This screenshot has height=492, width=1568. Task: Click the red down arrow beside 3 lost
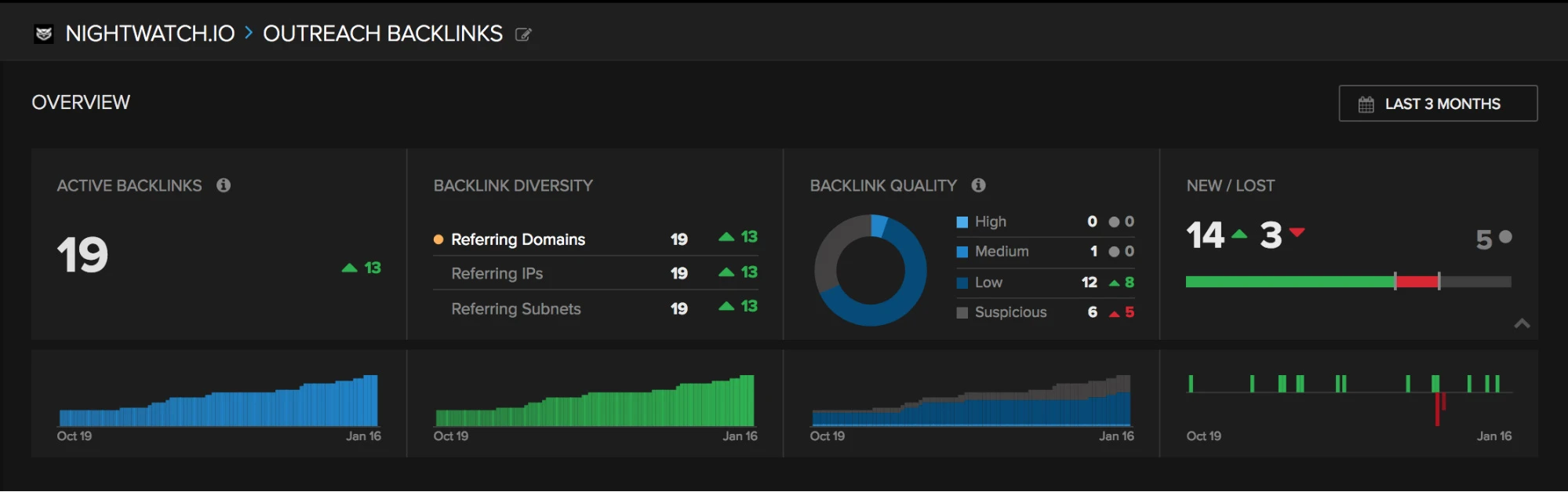coord(1297,232)
